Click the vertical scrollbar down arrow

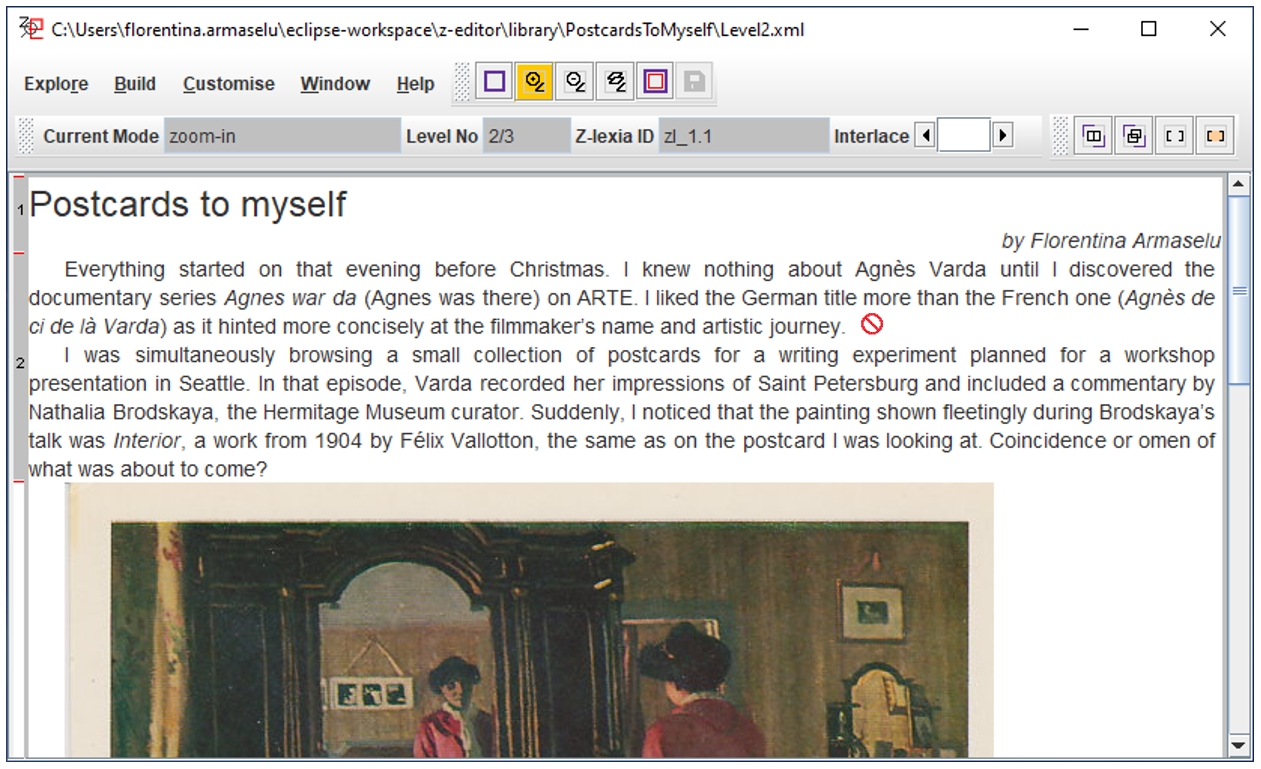[1238, 745]
